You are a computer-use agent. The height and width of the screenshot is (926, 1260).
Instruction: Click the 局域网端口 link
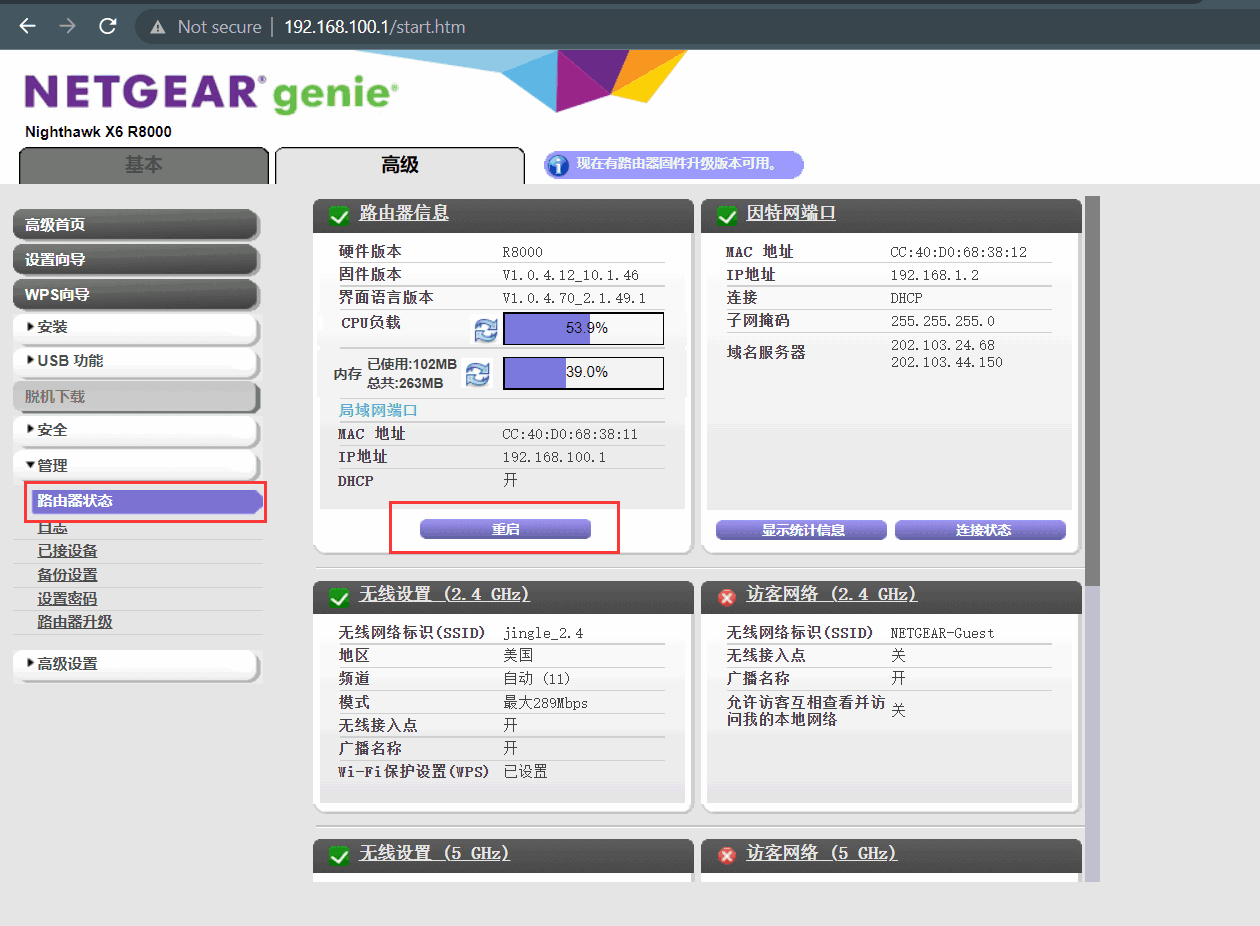coord(378,410)
